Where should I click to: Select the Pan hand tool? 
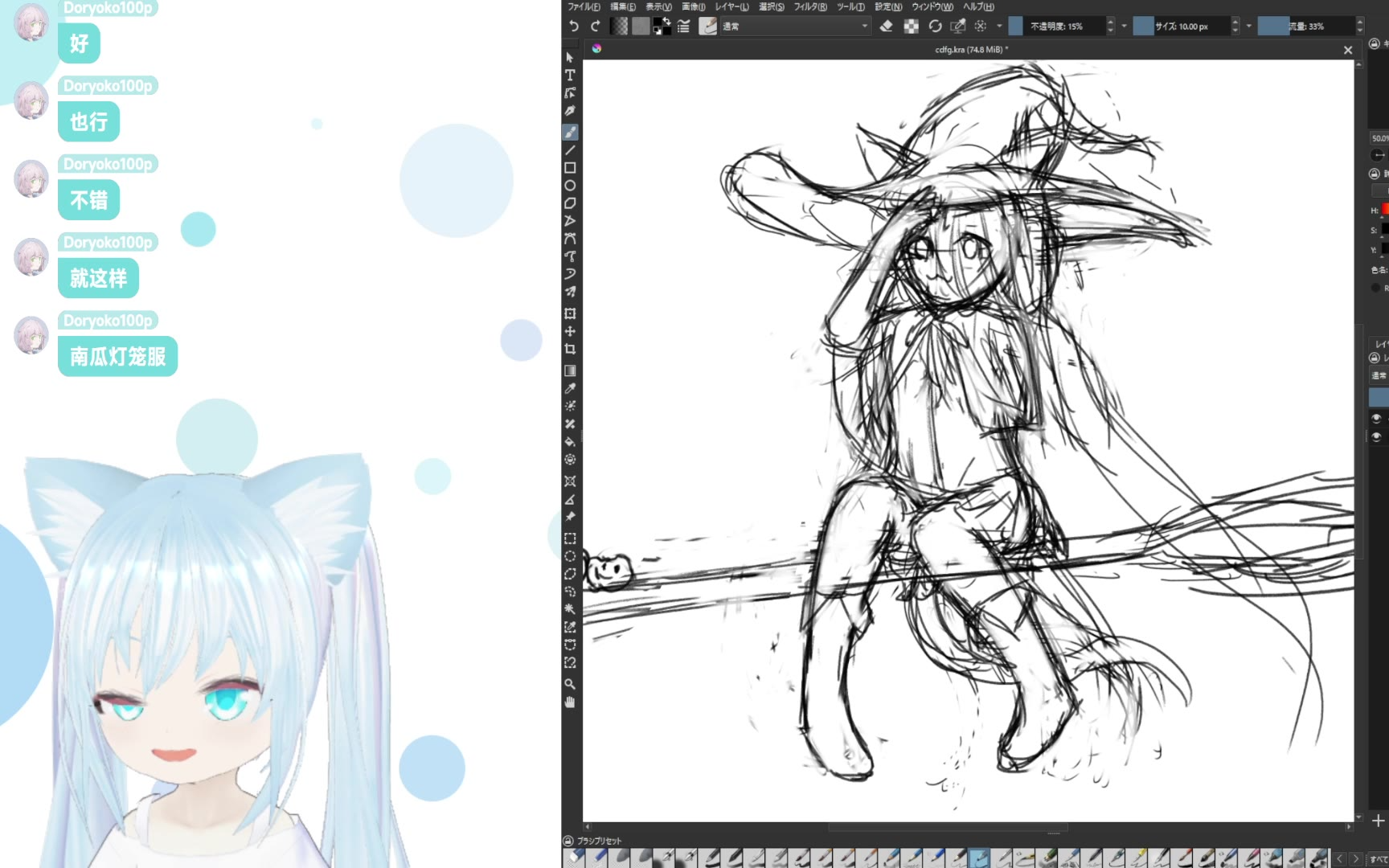(x=570, y=702)
